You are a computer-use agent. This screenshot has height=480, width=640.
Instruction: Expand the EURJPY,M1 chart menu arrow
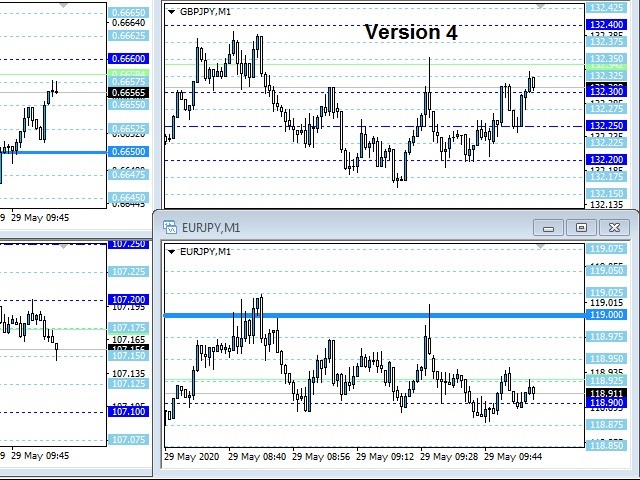[x=171, y=251]
